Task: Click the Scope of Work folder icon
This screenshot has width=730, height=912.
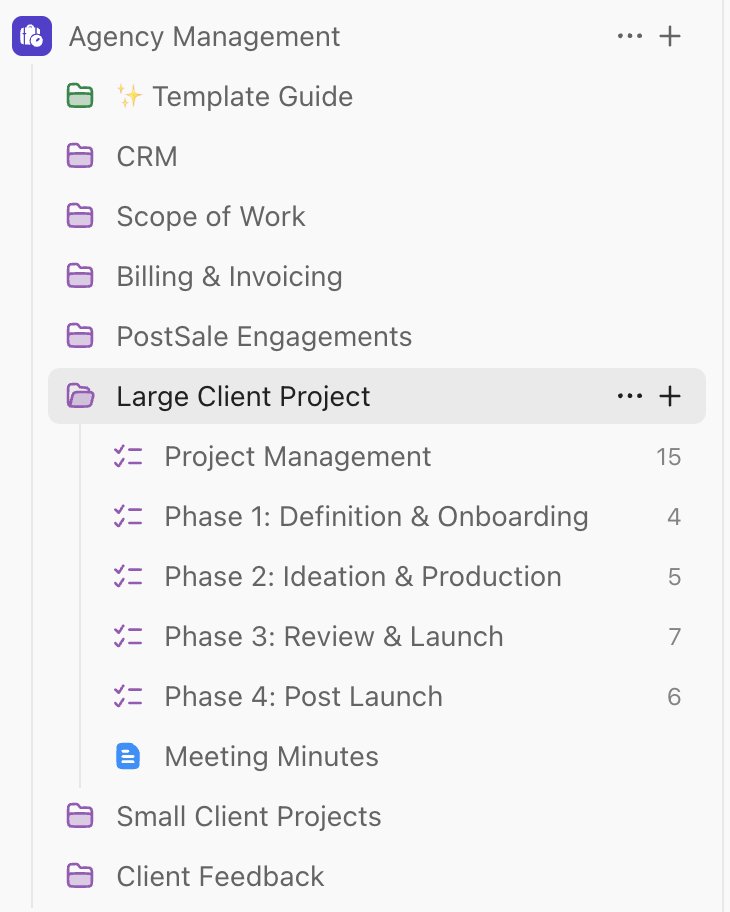Action: (80, 216)
